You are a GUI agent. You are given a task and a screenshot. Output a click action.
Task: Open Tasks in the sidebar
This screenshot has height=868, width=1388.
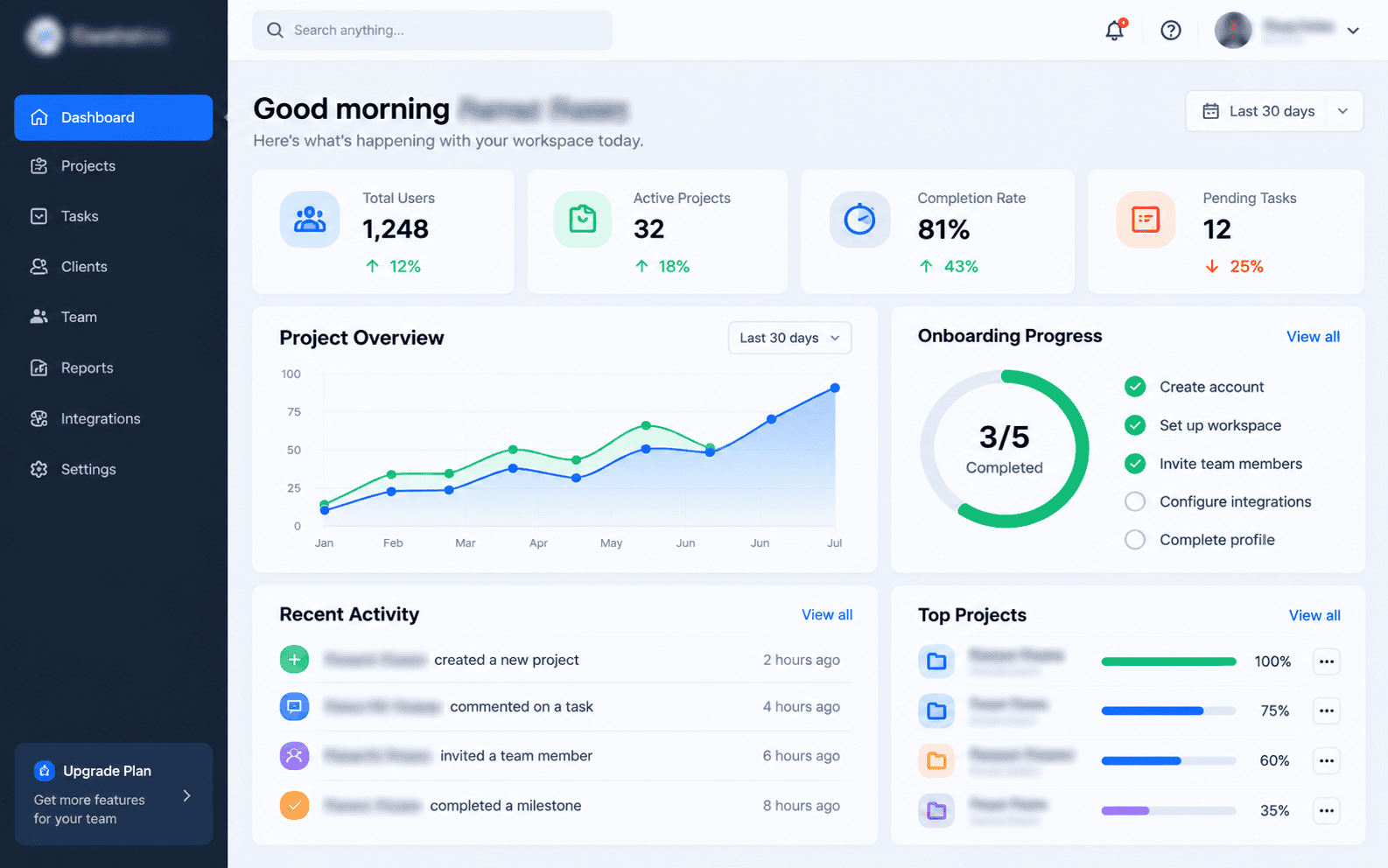point(114,216)
